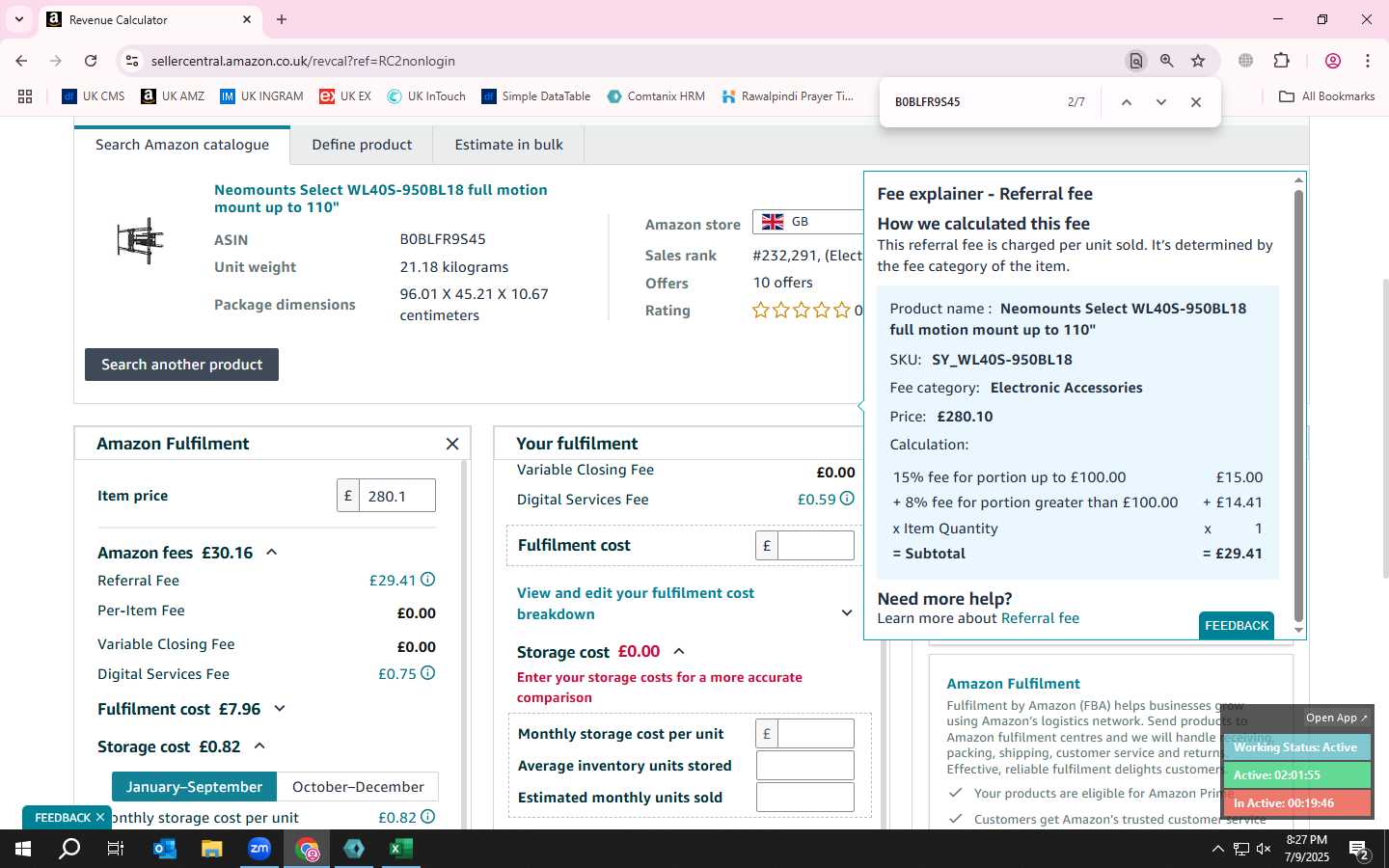The width and height of the screenshot is (1389, 868).
Task: Click Open App in work tracker widget
Action: [1336, 718]
